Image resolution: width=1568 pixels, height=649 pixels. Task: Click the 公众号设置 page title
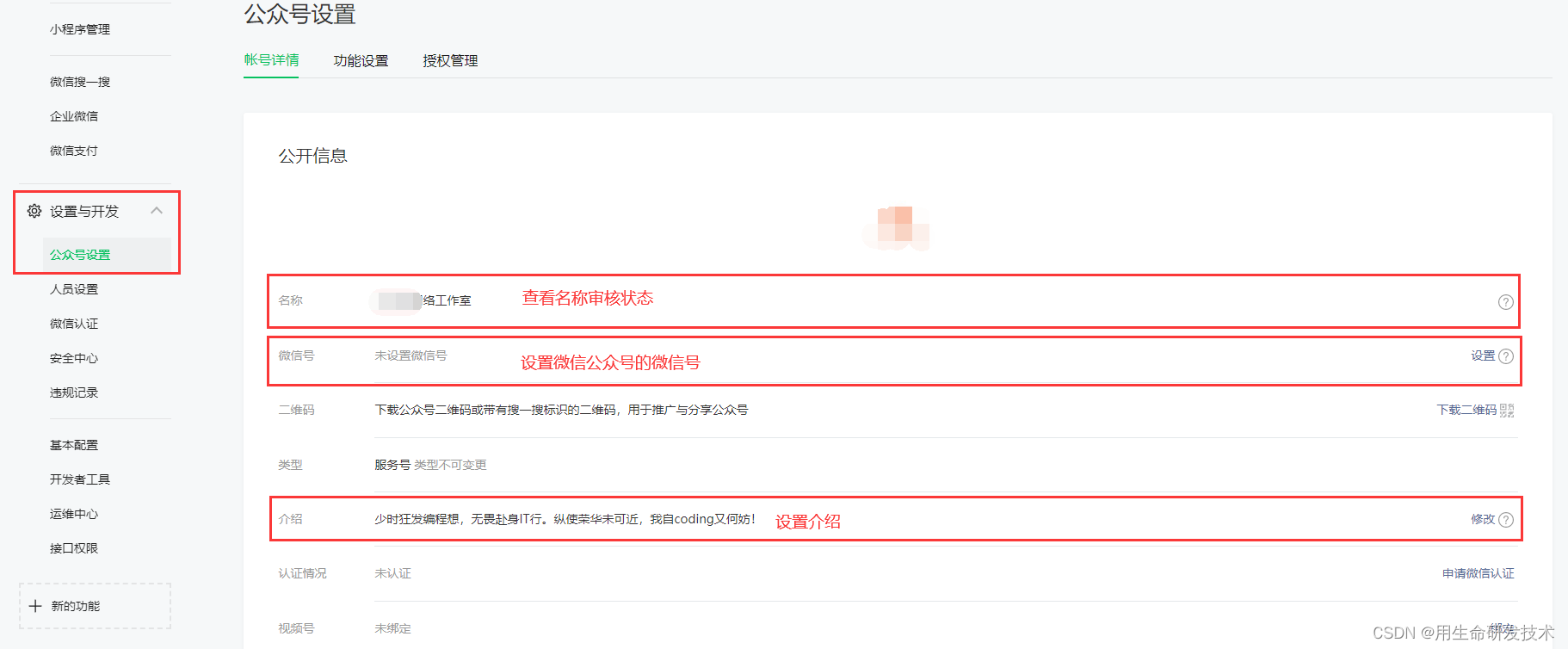coord(299,14)
